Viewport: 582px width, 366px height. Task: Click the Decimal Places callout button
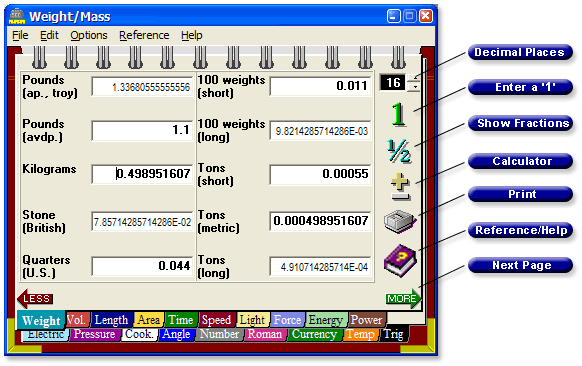click(x=519, y=52)
